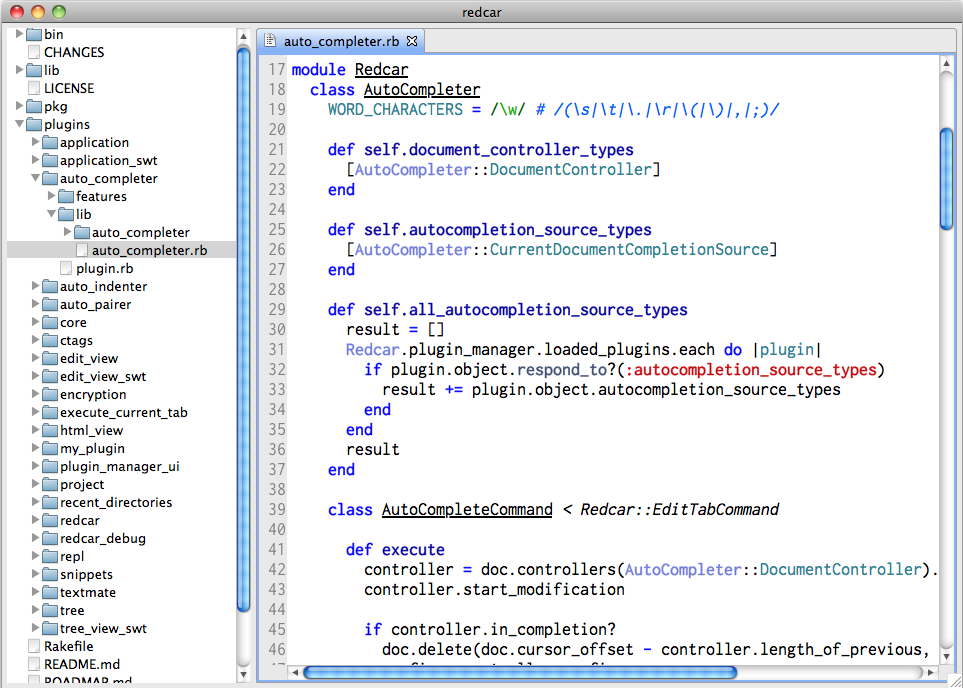
Task: Click the ctags folder icon
Action: pos(50,340)
